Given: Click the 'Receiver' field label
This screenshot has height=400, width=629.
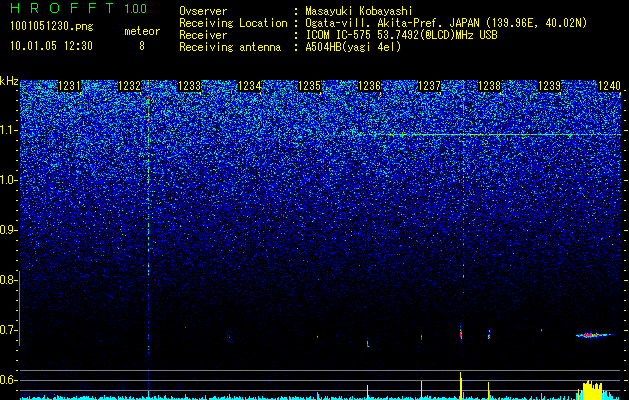Looking at the screenshot, I should click(203, 35).
